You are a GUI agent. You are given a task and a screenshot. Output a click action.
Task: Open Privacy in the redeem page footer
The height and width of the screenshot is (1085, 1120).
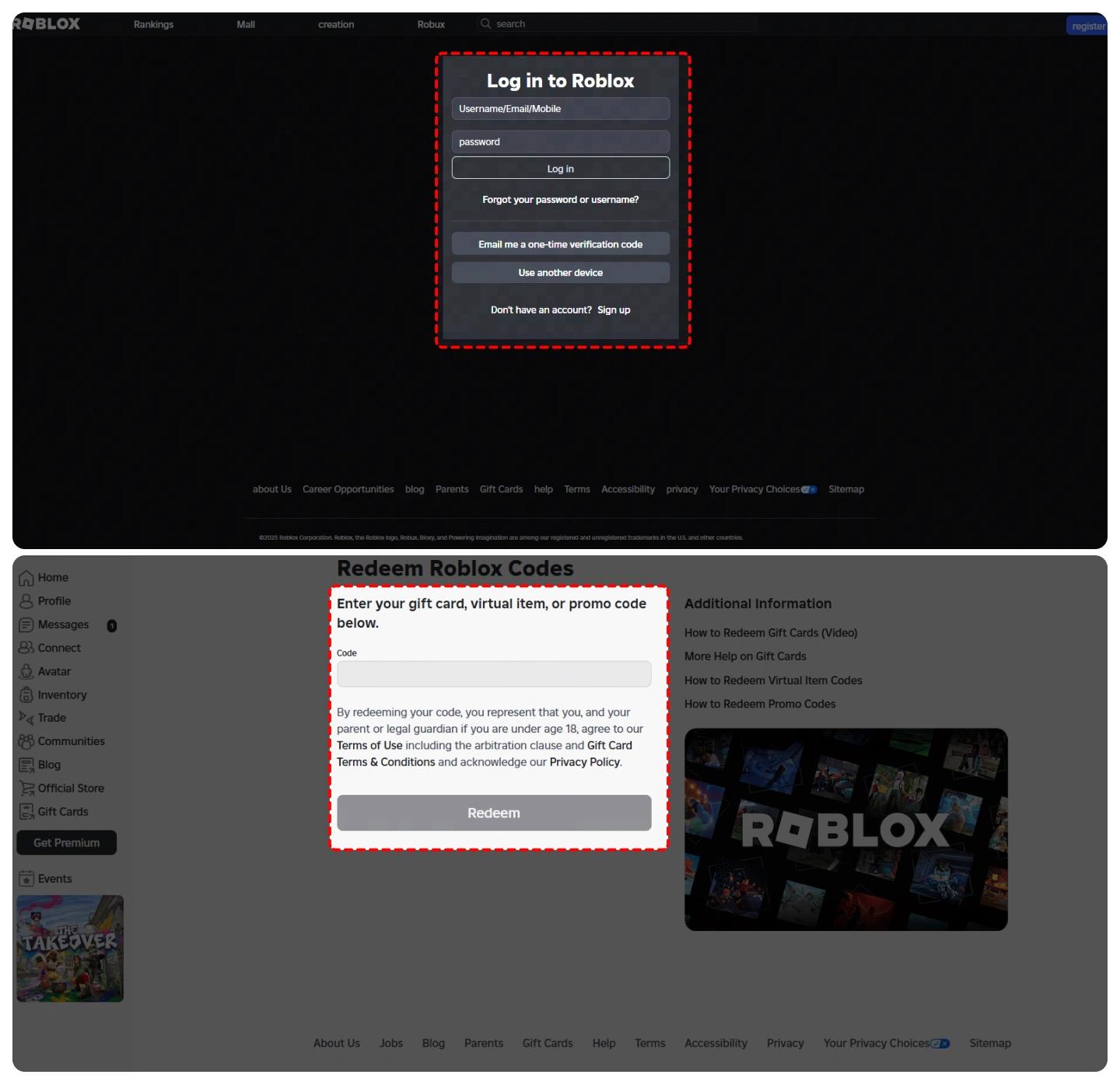click(786, 1044)
